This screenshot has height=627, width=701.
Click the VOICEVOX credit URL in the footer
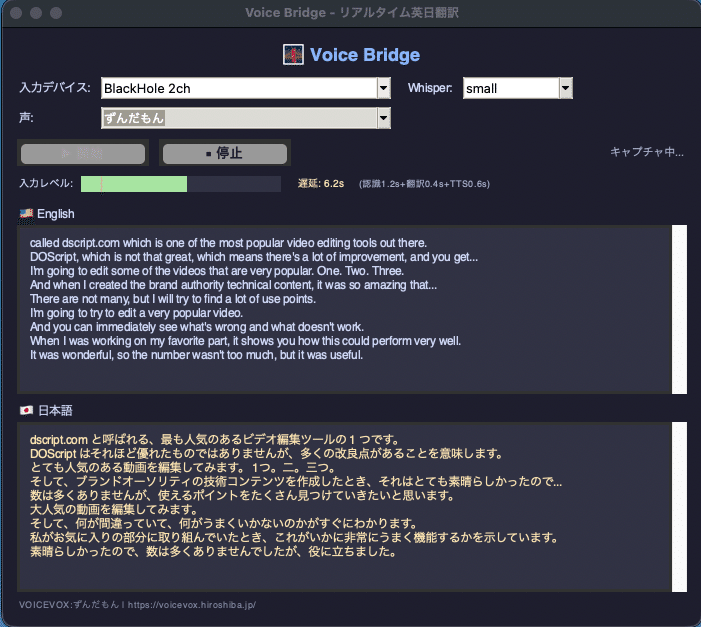pos(192,605)
